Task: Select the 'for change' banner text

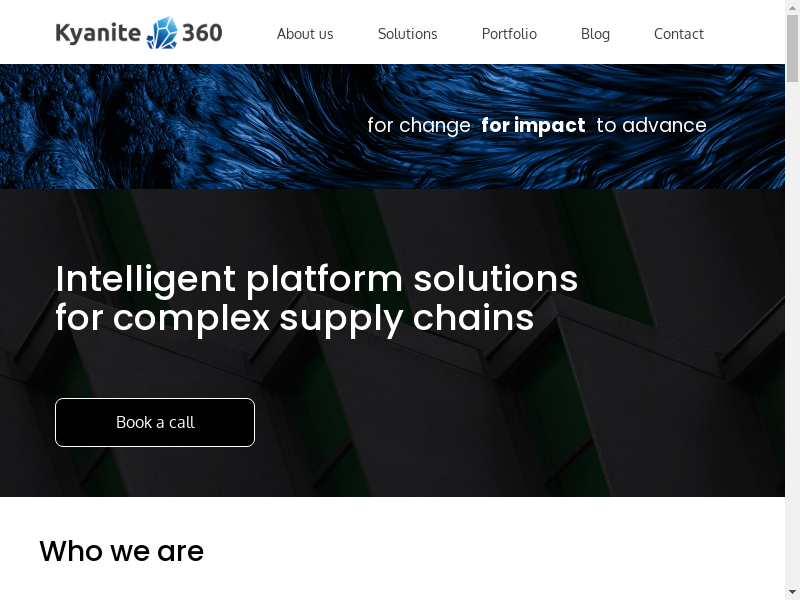Action: [x=419, y=126]
